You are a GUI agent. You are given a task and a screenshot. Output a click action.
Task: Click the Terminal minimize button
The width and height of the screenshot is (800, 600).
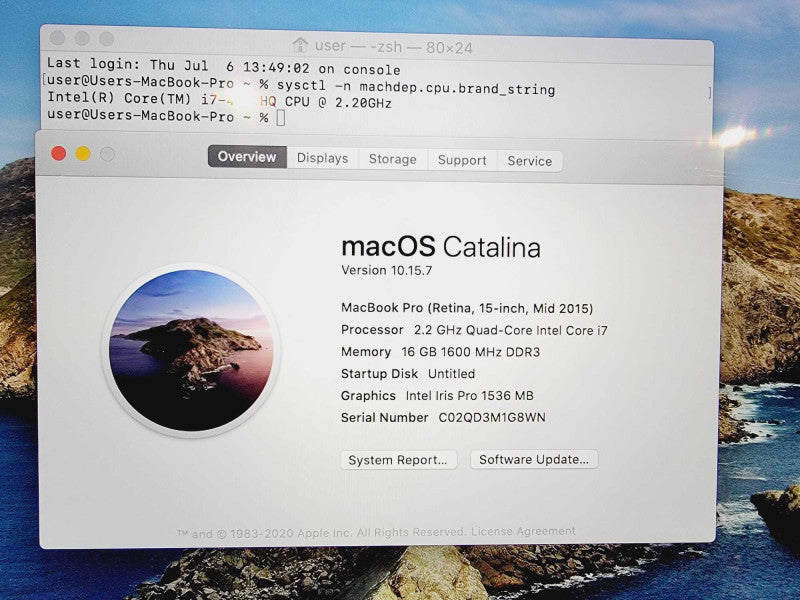point(82,38)
